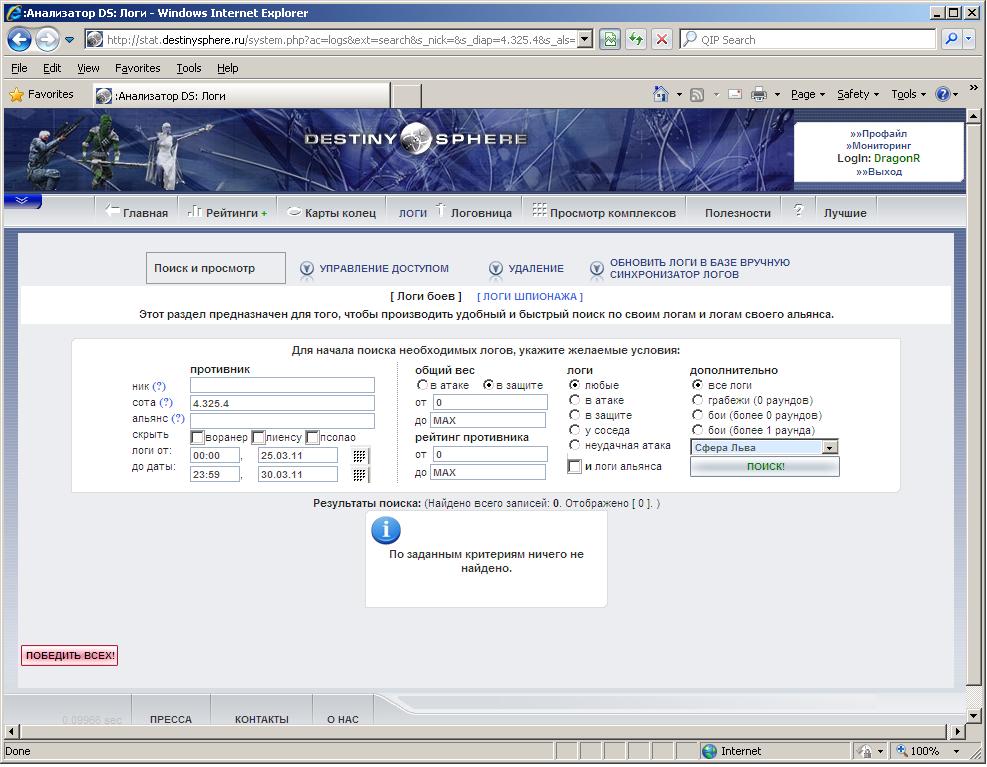Image resolution: width=987 pixels, height=767 pixels.
Task: Click the question mark icon before Лучшие
Action: click(x=798, y=211)
